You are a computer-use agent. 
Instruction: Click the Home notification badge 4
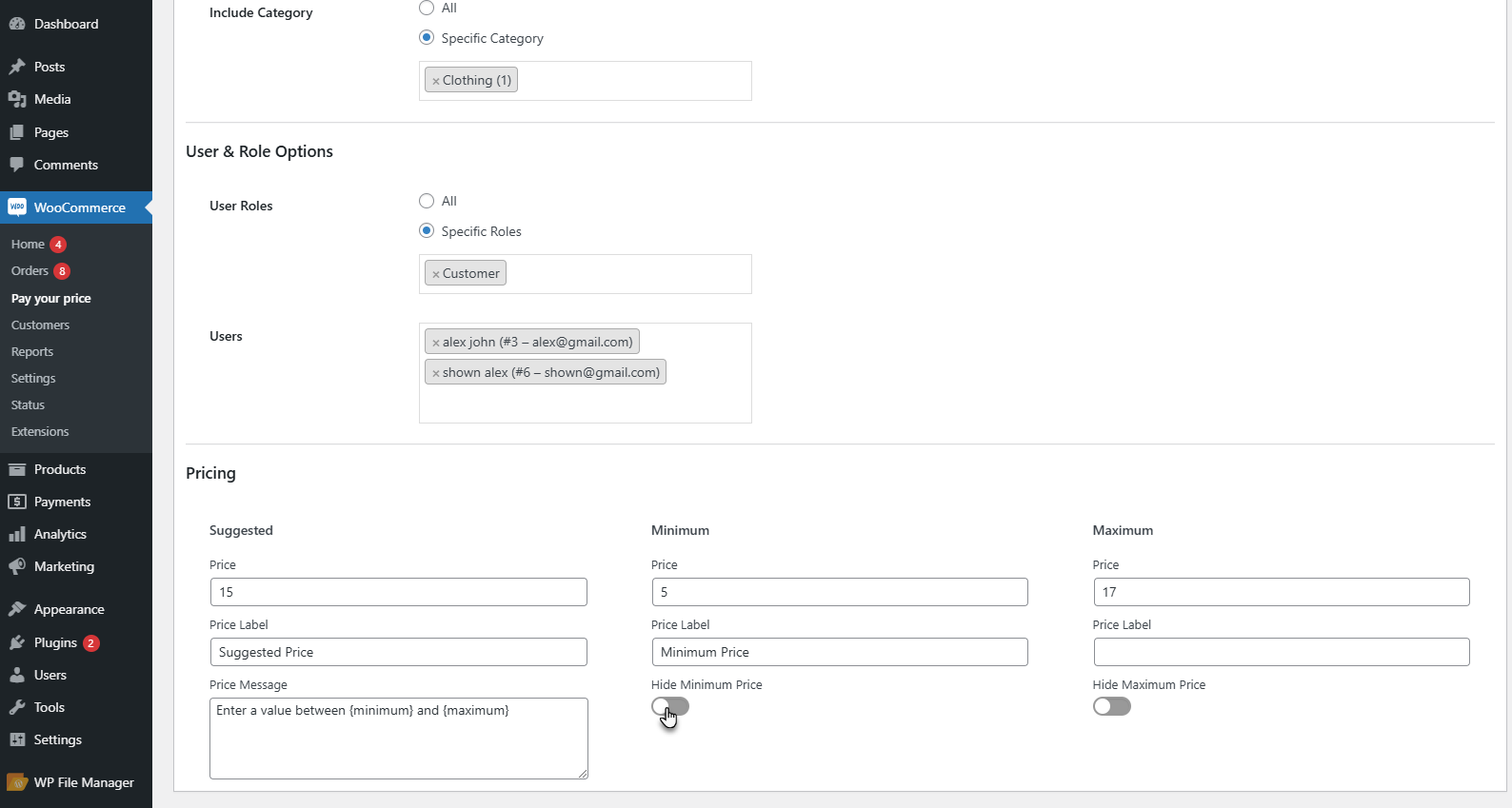pyautogui.click(x=58, y=245)
